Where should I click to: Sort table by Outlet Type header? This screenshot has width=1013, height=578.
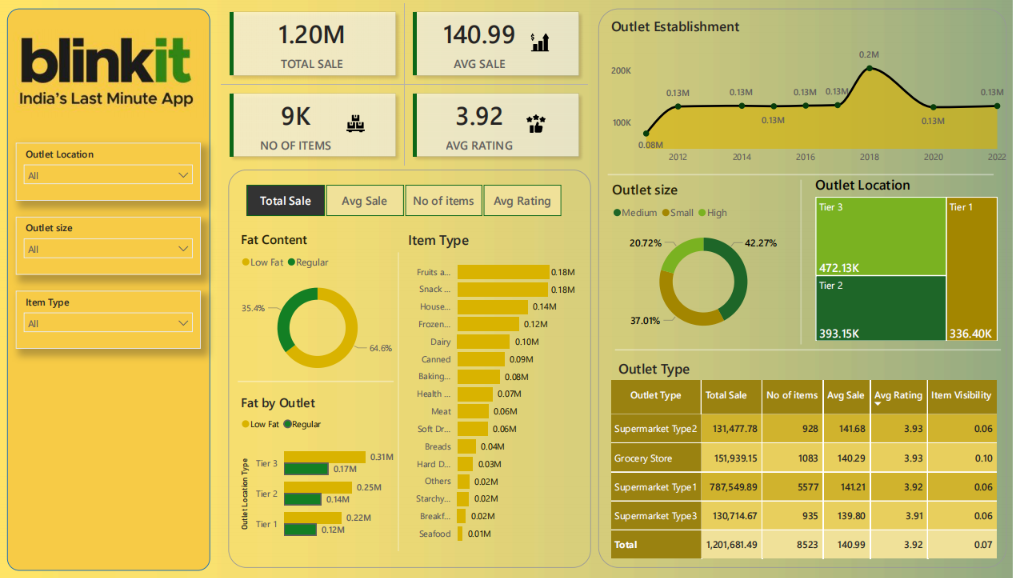pyautogui.click(x=656, y=396)
